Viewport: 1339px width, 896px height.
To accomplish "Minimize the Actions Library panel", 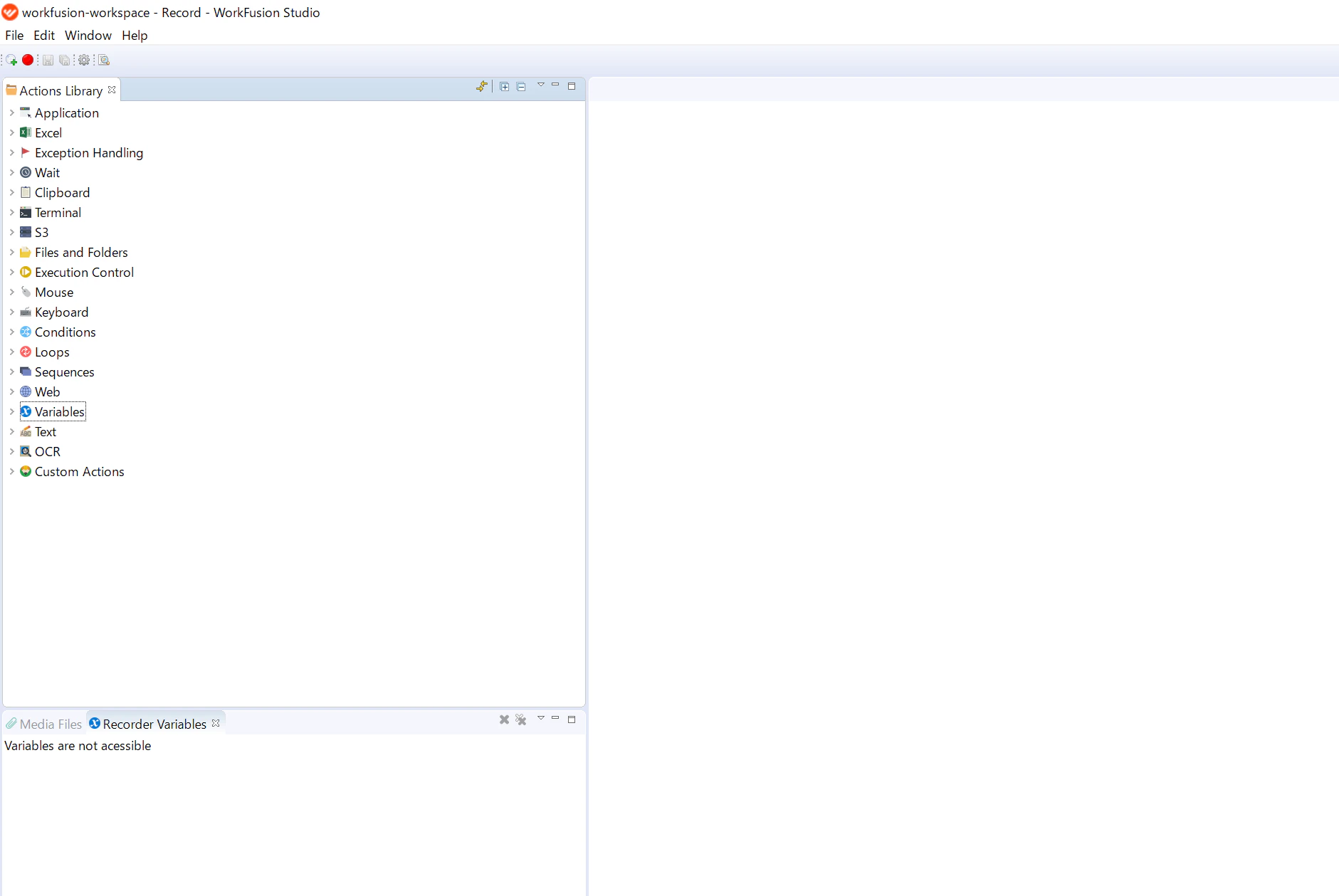I will [x=555, y=85].
